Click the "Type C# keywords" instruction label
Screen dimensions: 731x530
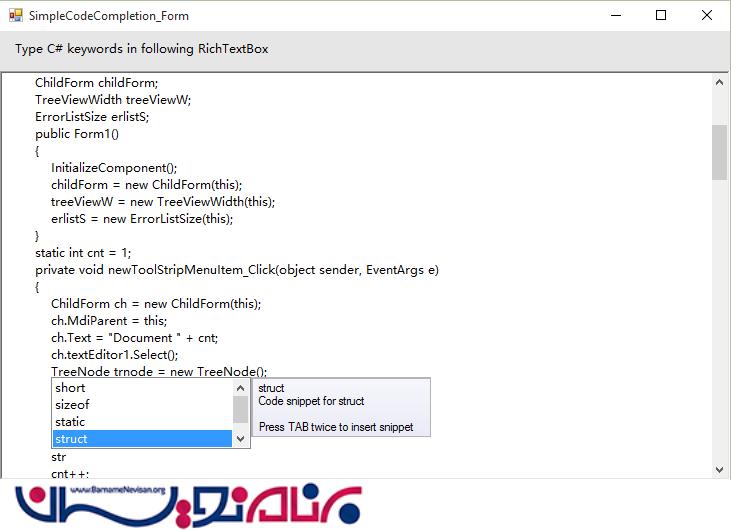point(142,49)
